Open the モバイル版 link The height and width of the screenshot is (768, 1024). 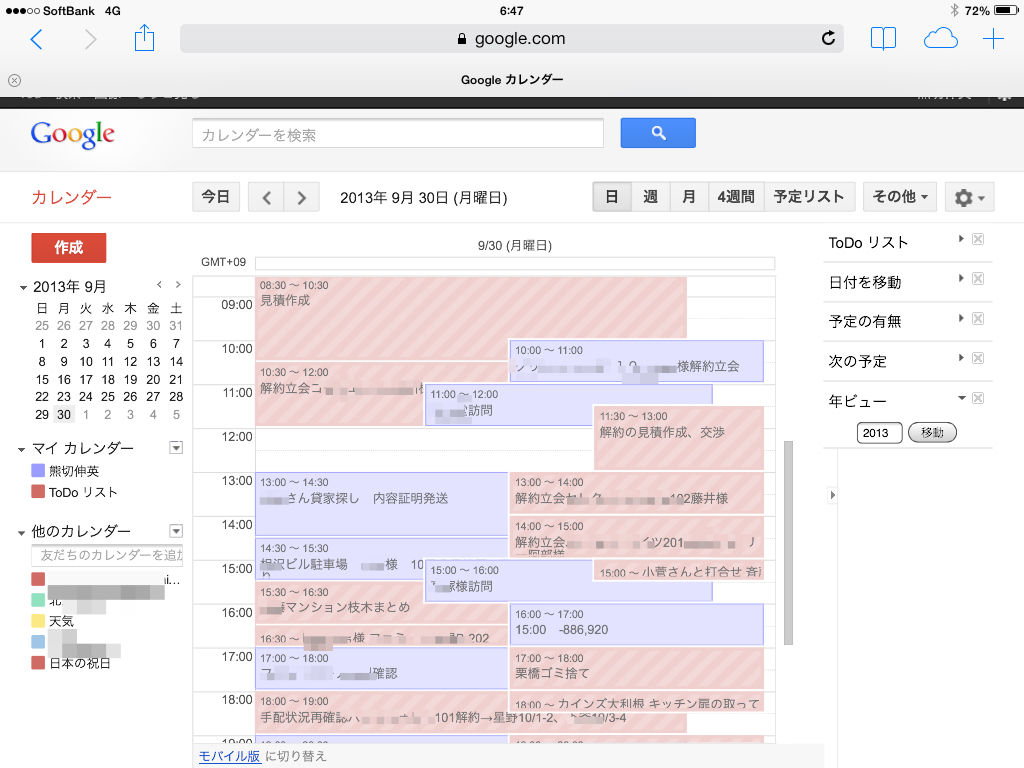[229, 756]
